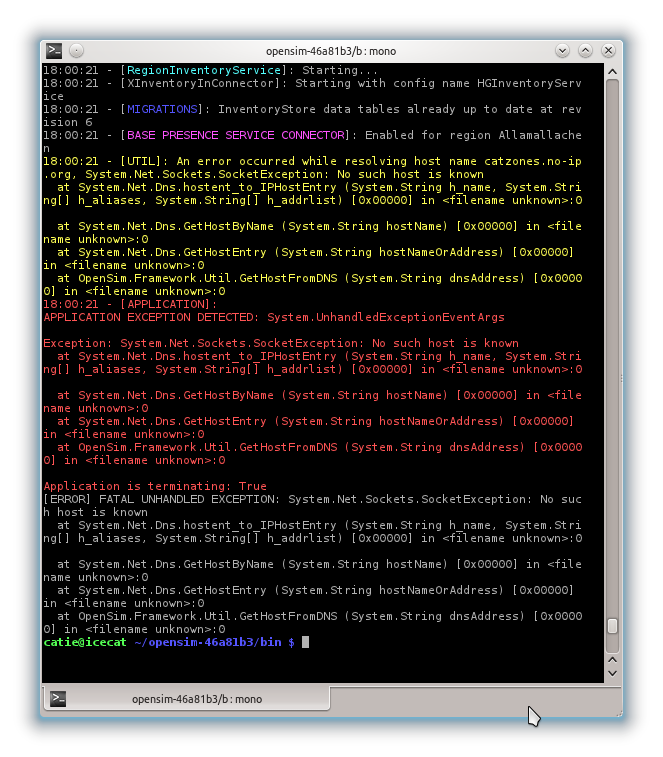Click the terminal icon in the bottom tab
This screenshot has width=663, height=757.
[x=58, y=699]
